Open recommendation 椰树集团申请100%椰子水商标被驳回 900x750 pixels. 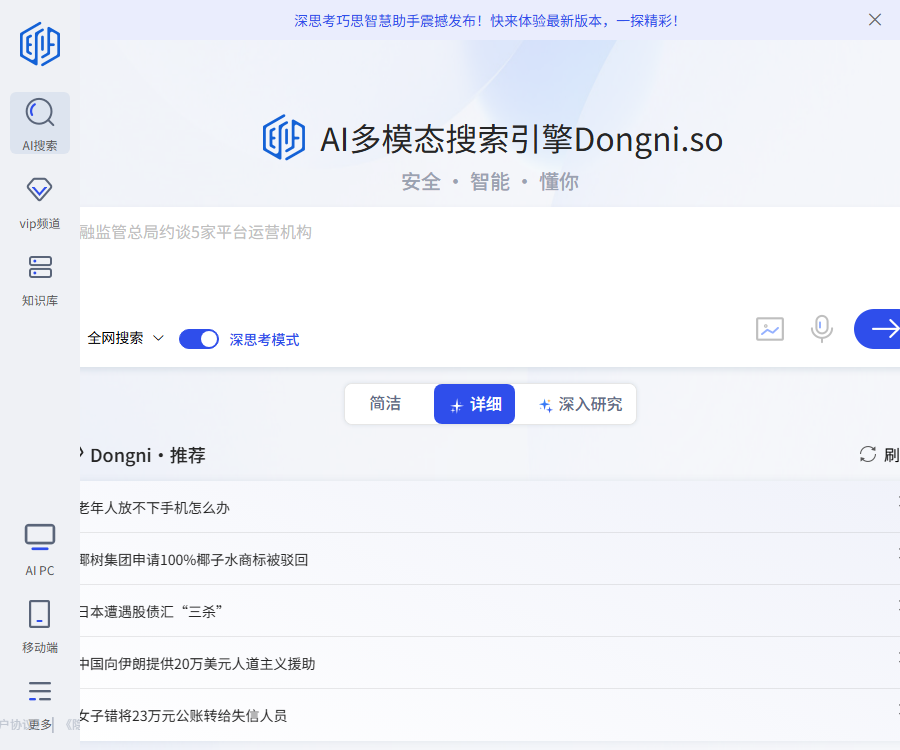490,559
